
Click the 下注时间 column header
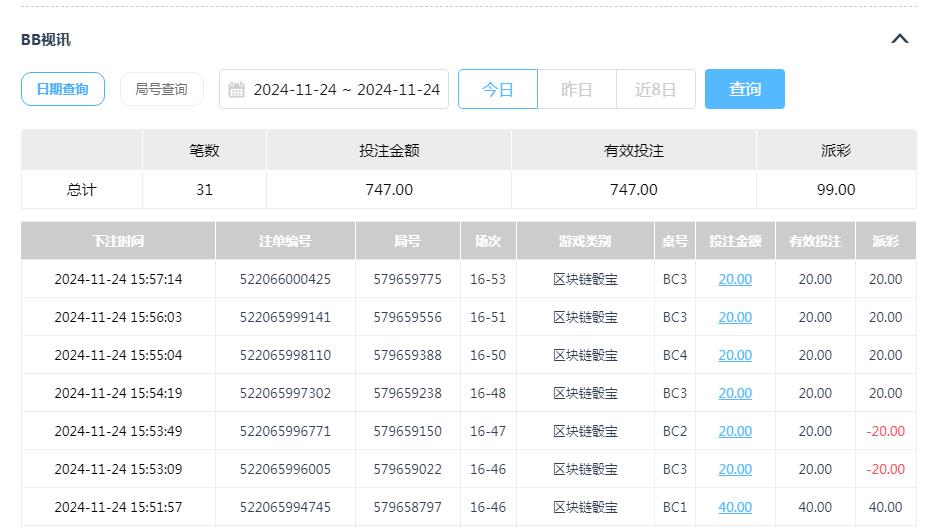click(x=118, y=241)
